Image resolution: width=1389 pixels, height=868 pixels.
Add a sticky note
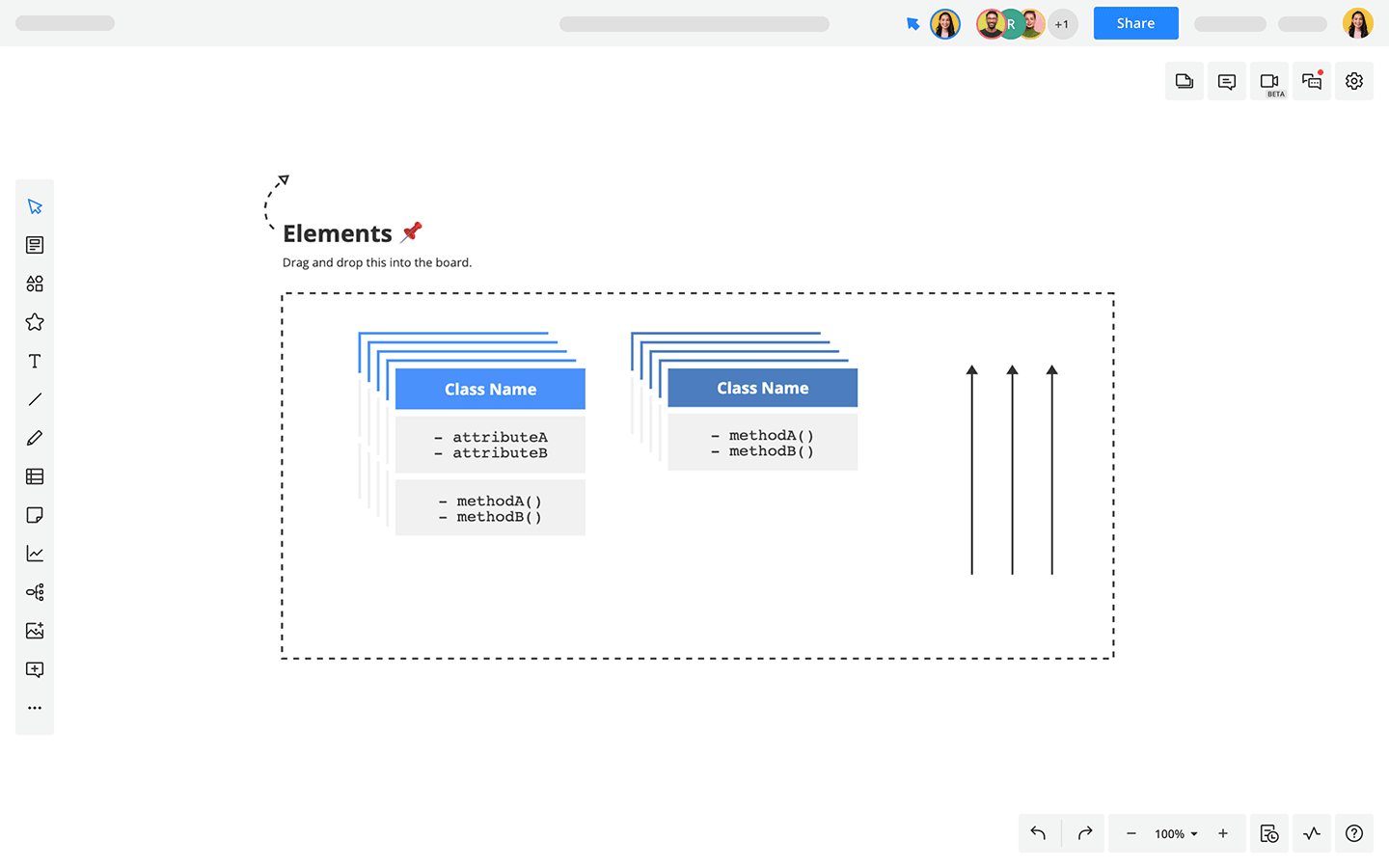point(35,515)
